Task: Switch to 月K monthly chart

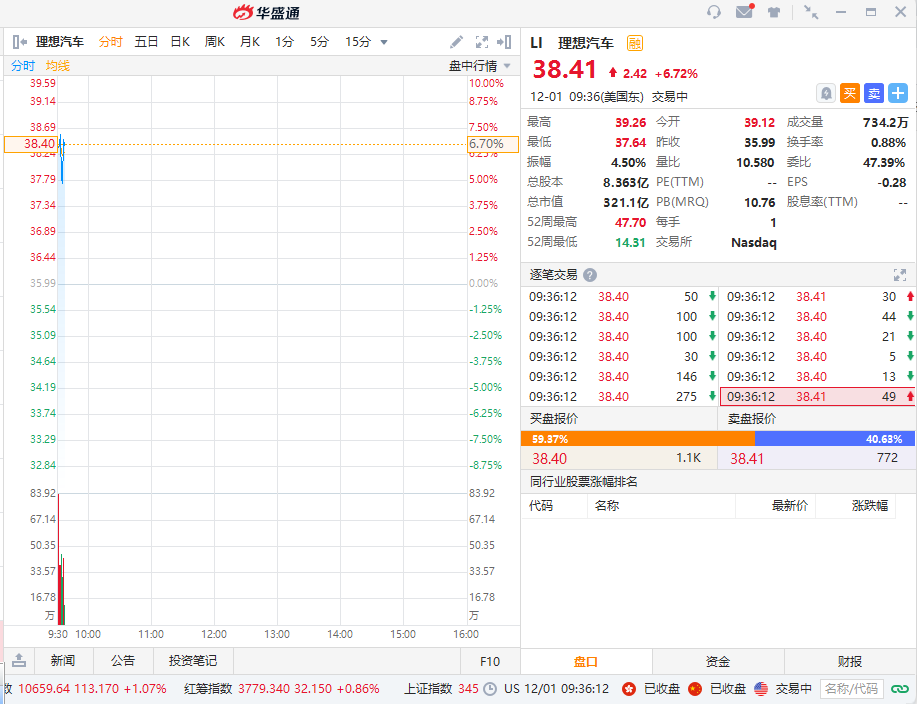Action: (x=250, y=42)
